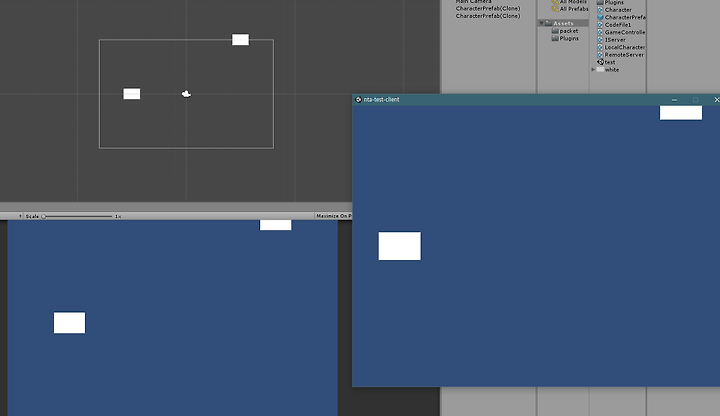Screen dimensions: 720x416
Task: Select the RemoteServer script icon
Action: click(x=600, y=55)
